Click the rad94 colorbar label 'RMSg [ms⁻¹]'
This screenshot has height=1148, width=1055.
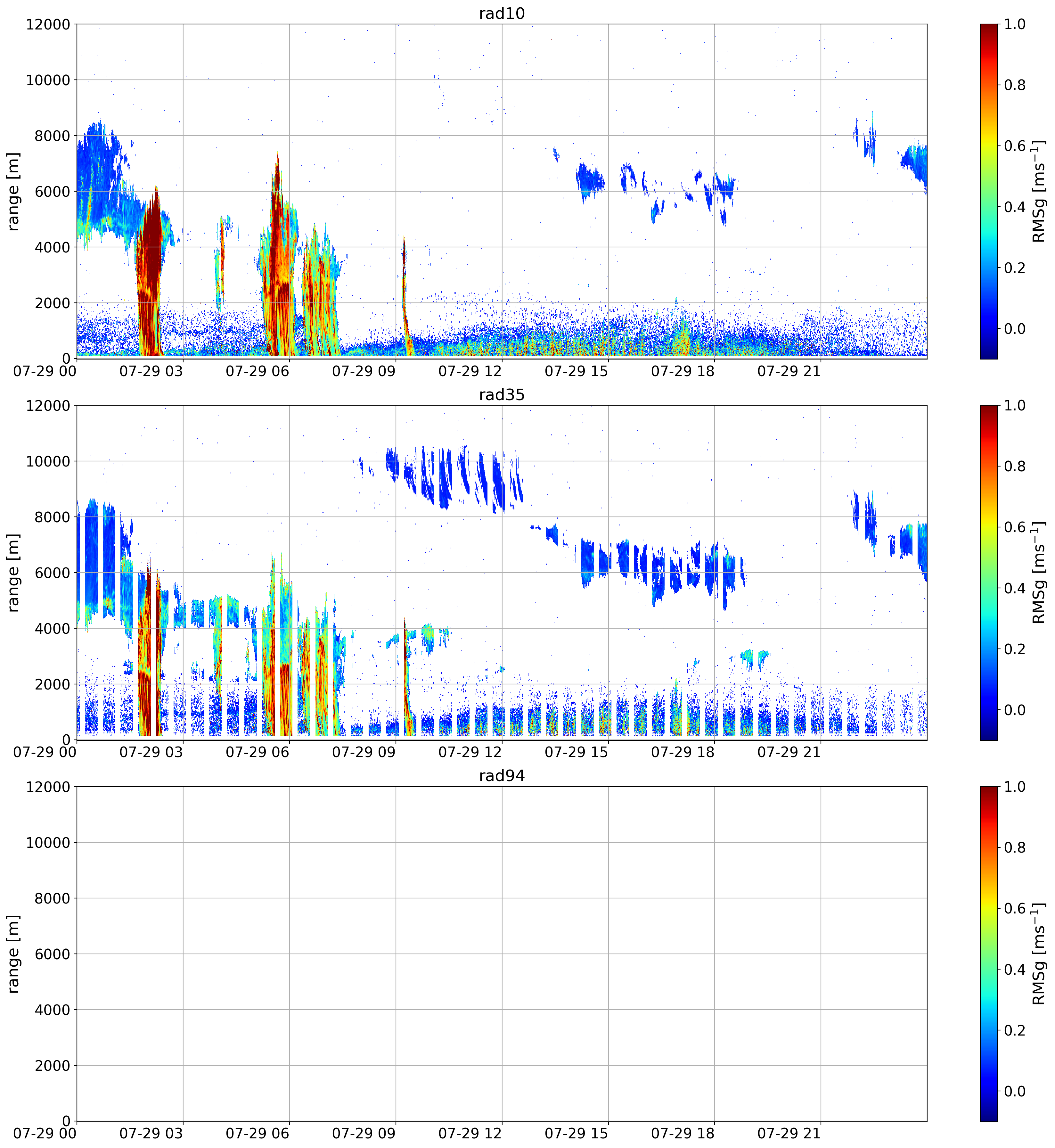[x=1038, y=954]
